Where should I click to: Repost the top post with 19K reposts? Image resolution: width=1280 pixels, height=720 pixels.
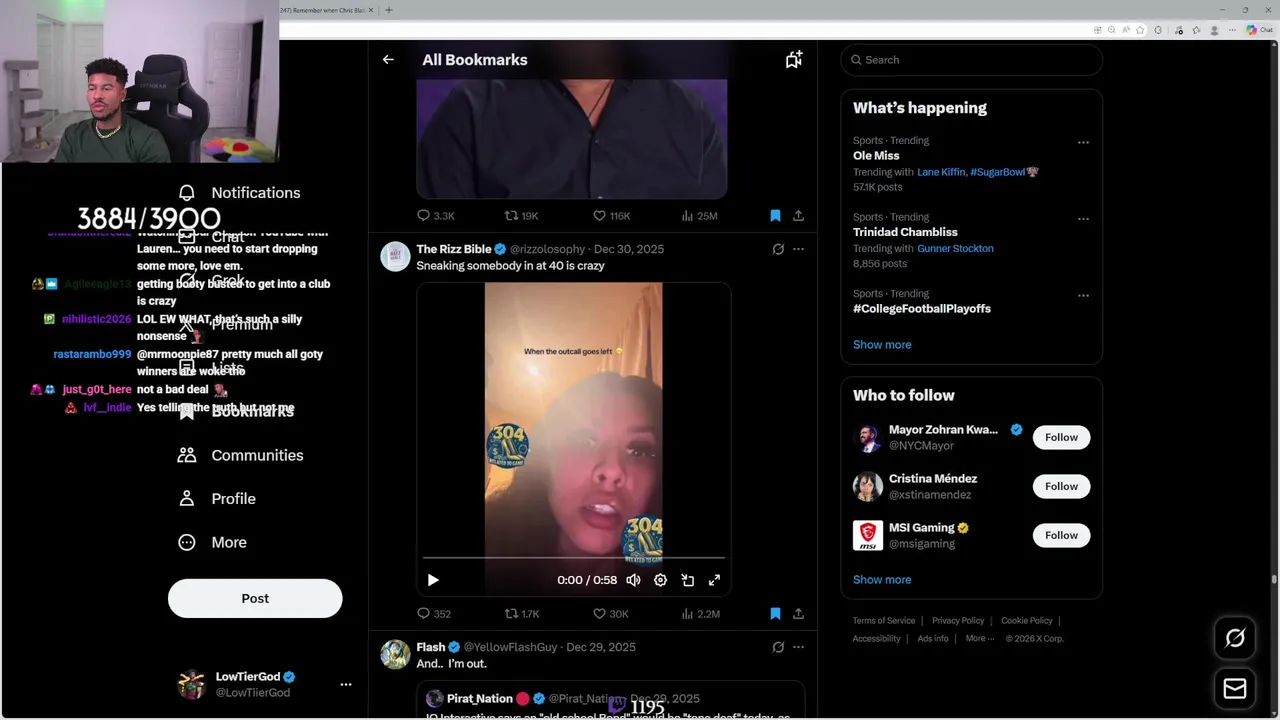click(521, 215)
